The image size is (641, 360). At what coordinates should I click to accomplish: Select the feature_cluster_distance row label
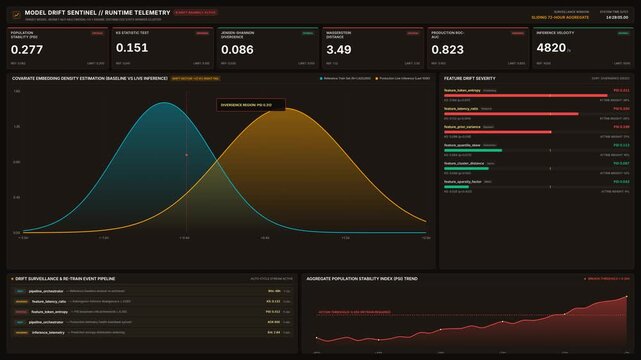[x=464, y=163]
